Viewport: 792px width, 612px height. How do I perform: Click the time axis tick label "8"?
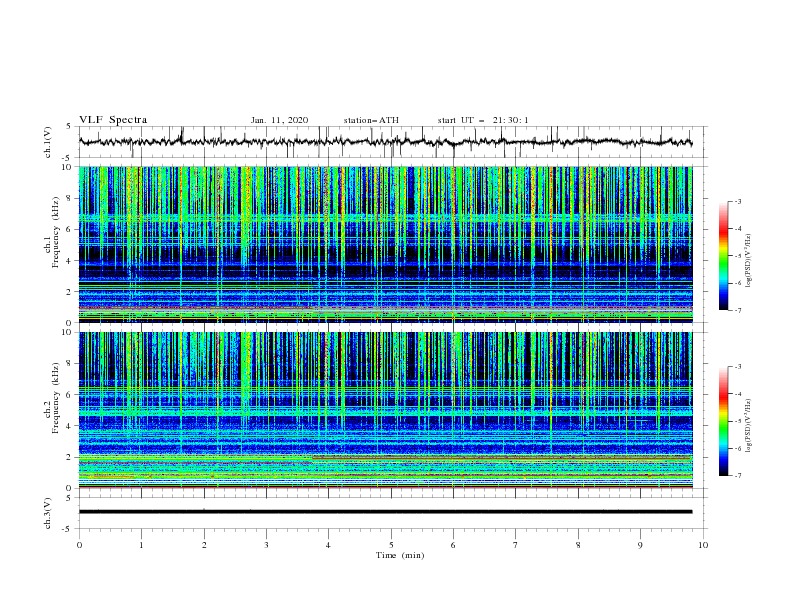point(578,545)
